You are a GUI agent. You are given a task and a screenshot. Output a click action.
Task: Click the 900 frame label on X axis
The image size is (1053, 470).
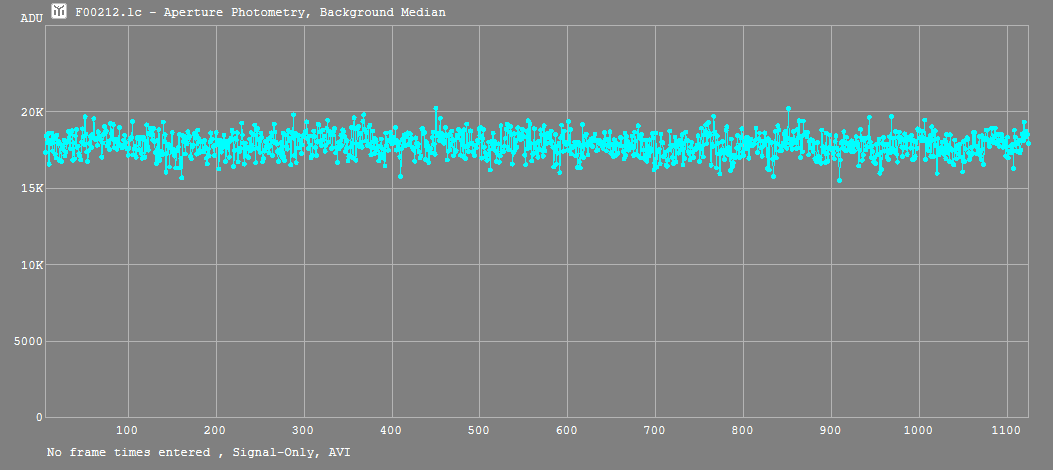pyautogui.click(x=830, y=430)
